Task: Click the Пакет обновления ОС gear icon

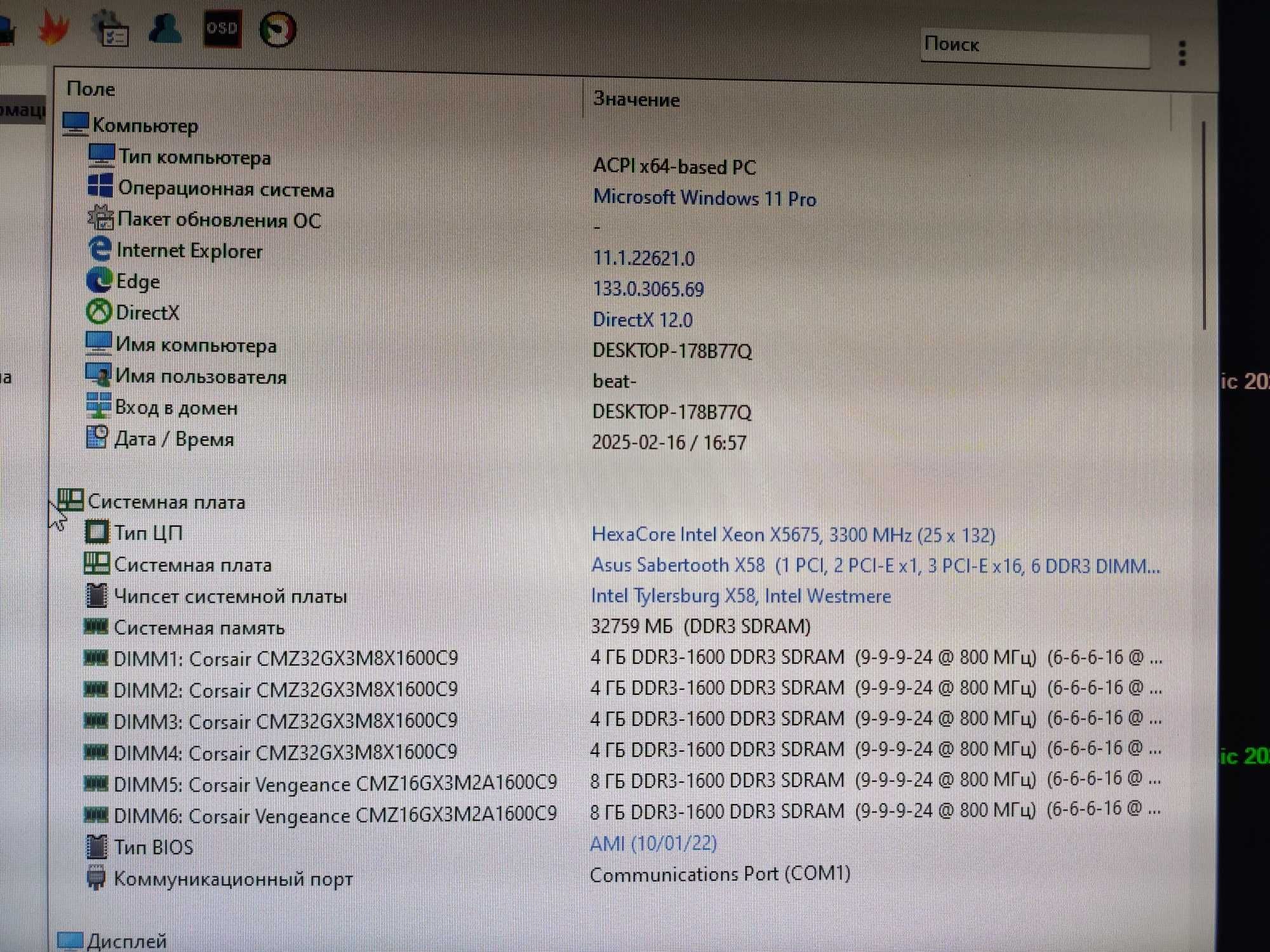Action: click(x=100, y=218)
